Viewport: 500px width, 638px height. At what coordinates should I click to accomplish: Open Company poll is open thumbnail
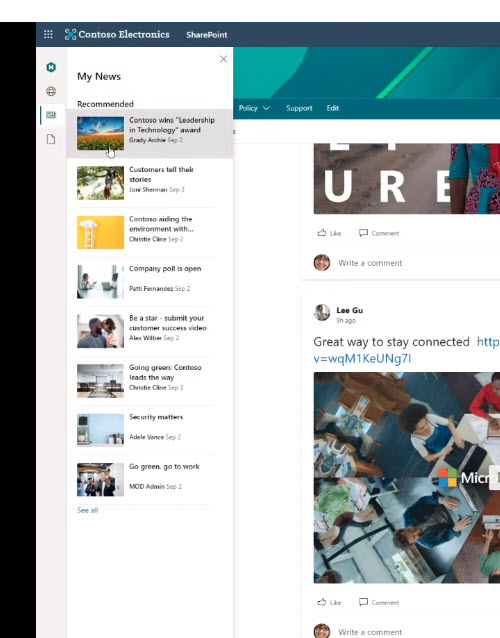[100, 282]
